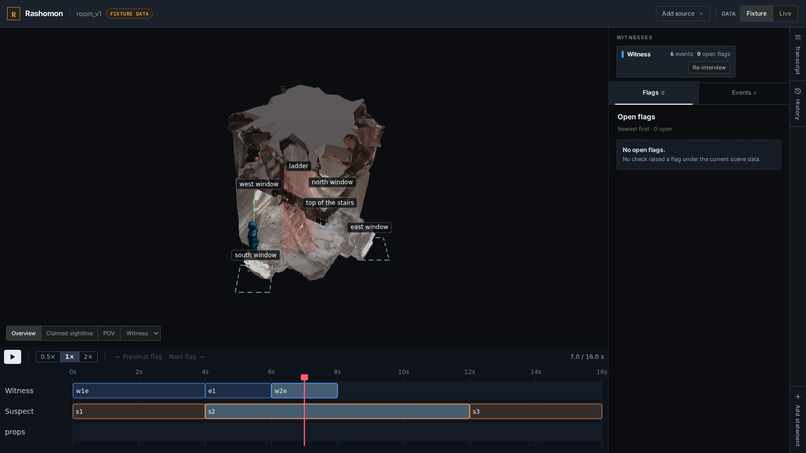Screen dimensions: 806x453
Task: Set playback speed to 0.5×
Action: point(47,356)
